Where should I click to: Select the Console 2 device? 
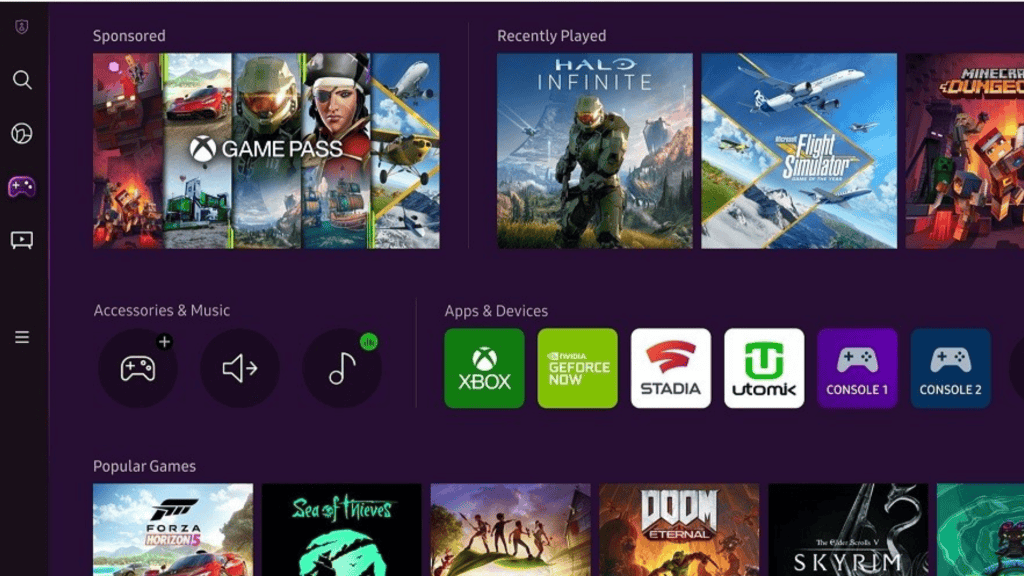tap(950, 368)
